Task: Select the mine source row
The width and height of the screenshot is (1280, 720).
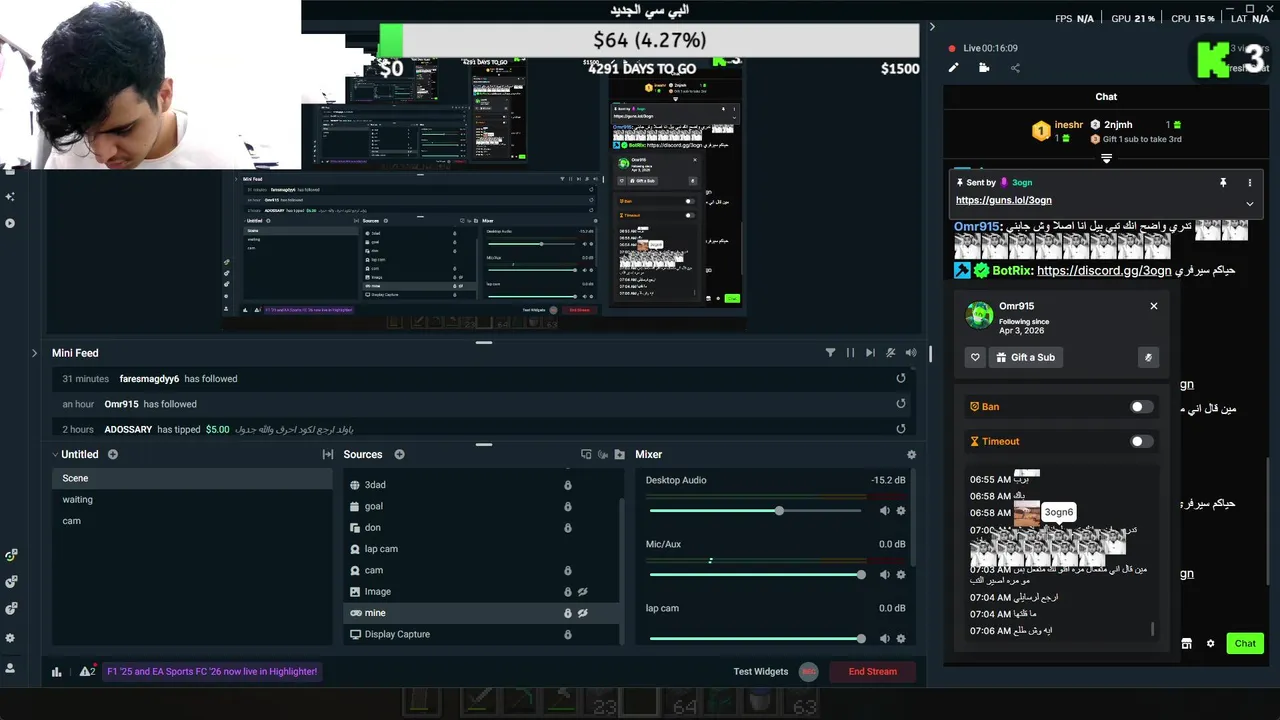Action: 481,613
